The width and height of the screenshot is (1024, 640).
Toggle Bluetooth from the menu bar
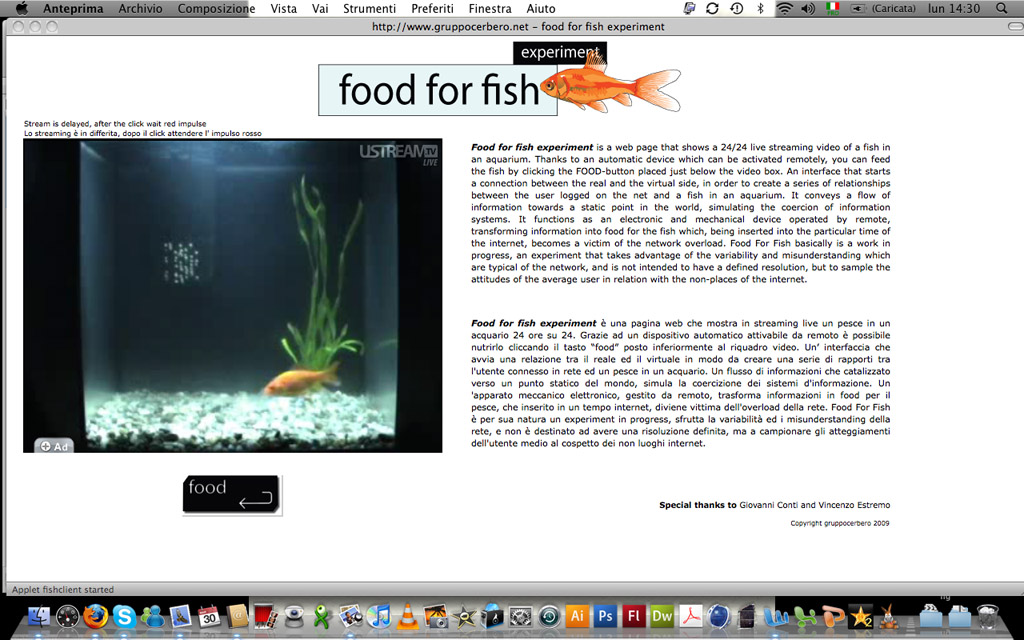(760, 8)
